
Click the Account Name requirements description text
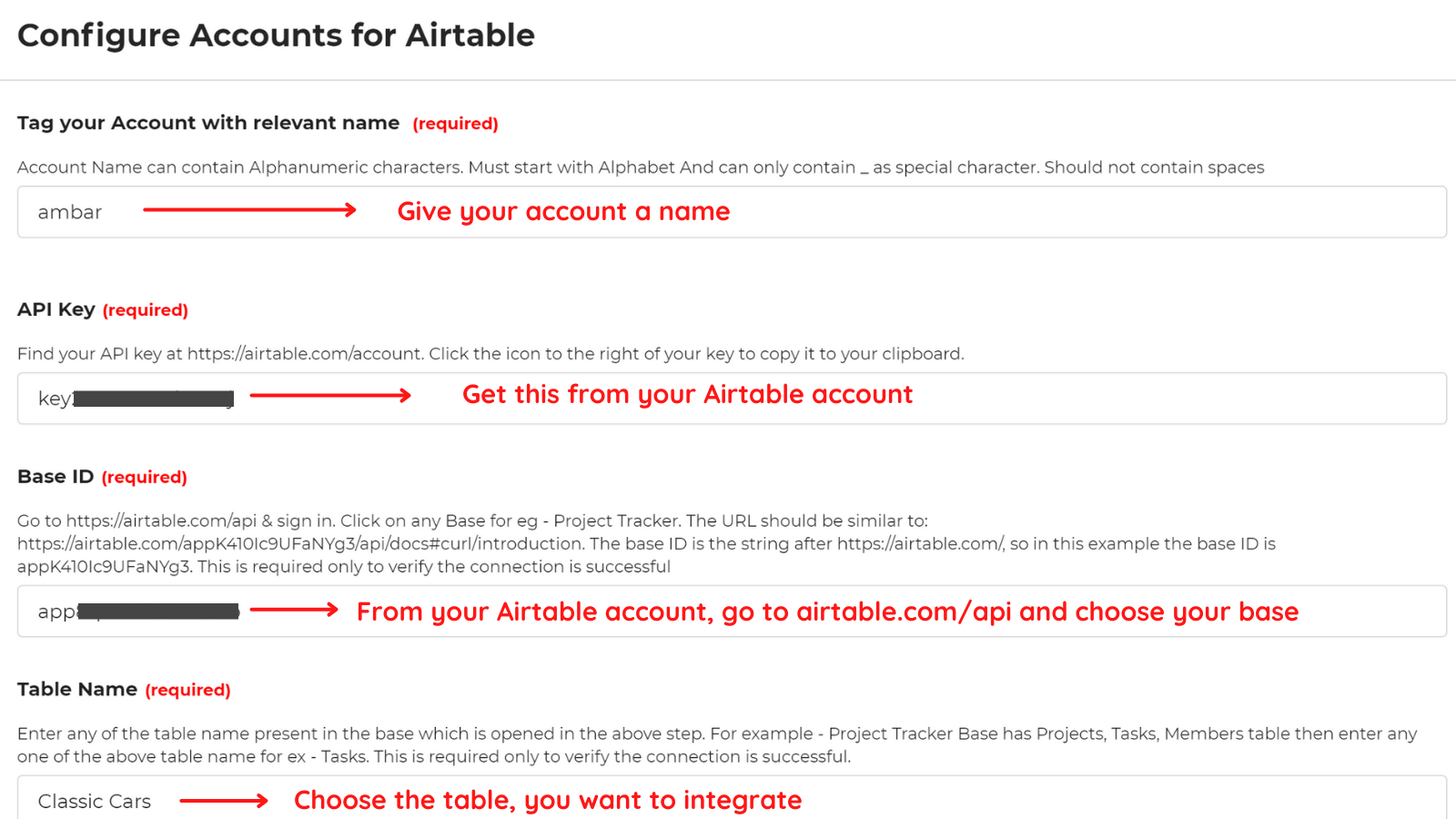pos(637,167)
